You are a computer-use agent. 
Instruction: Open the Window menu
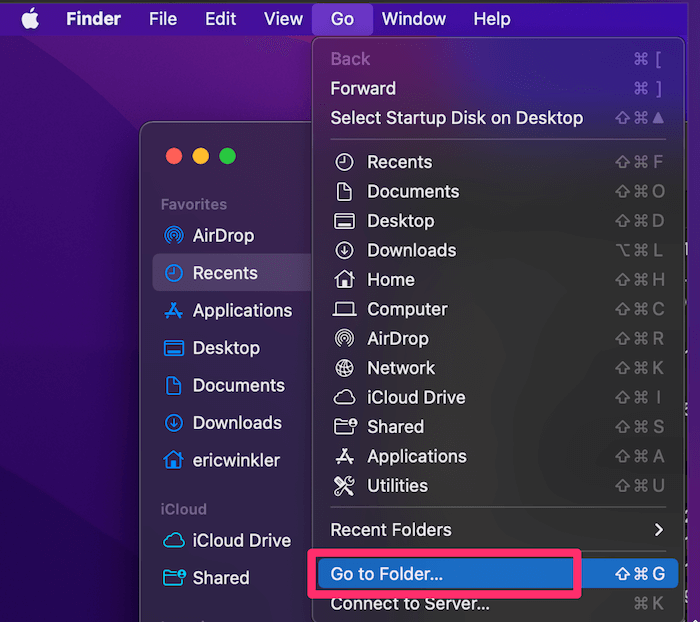coord(414,19)
